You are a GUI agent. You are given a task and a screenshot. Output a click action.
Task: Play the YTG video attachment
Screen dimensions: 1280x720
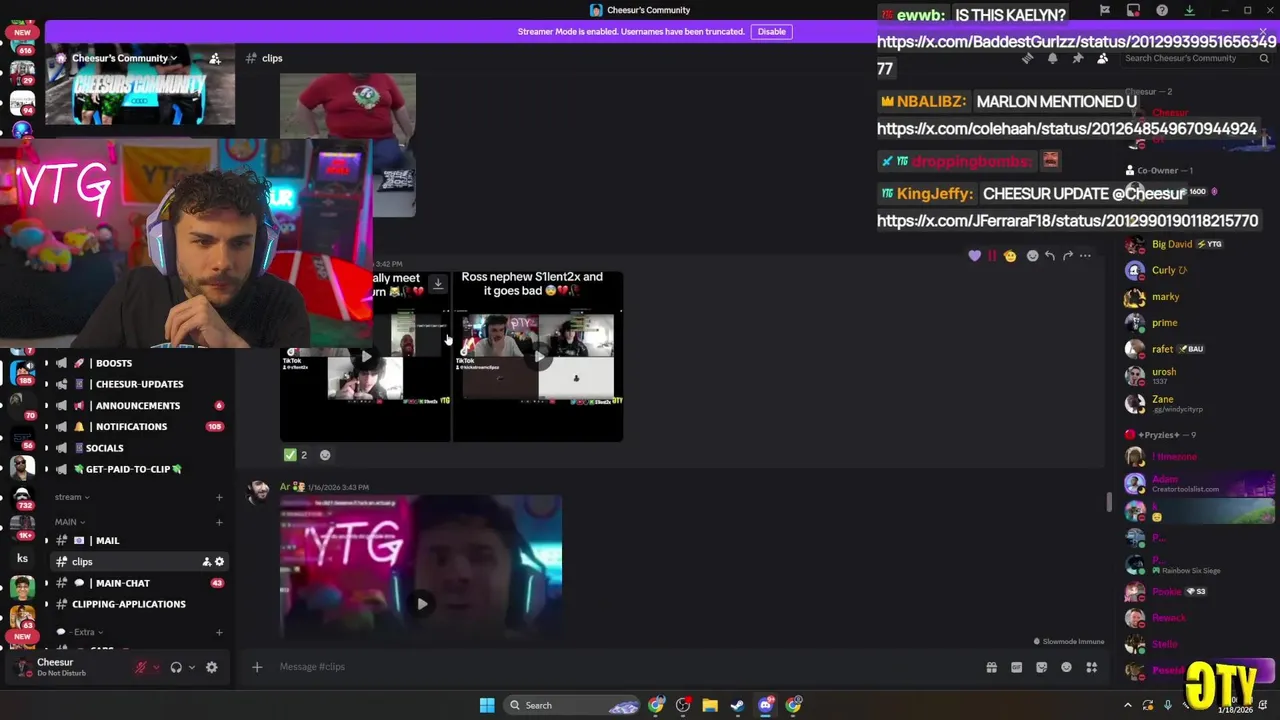pos(422,603)
